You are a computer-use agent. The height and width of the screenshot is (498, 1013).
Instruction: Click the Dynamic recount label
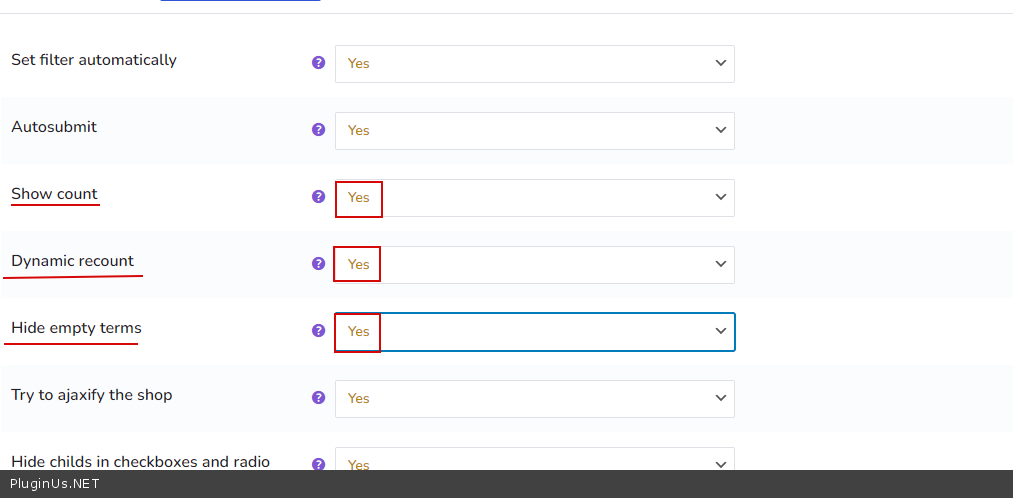[x=72, y=261]
